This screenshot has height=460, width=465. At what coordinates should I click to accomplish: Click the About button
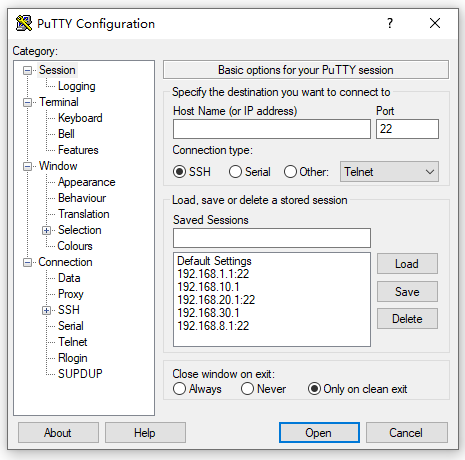click(58, 433)
